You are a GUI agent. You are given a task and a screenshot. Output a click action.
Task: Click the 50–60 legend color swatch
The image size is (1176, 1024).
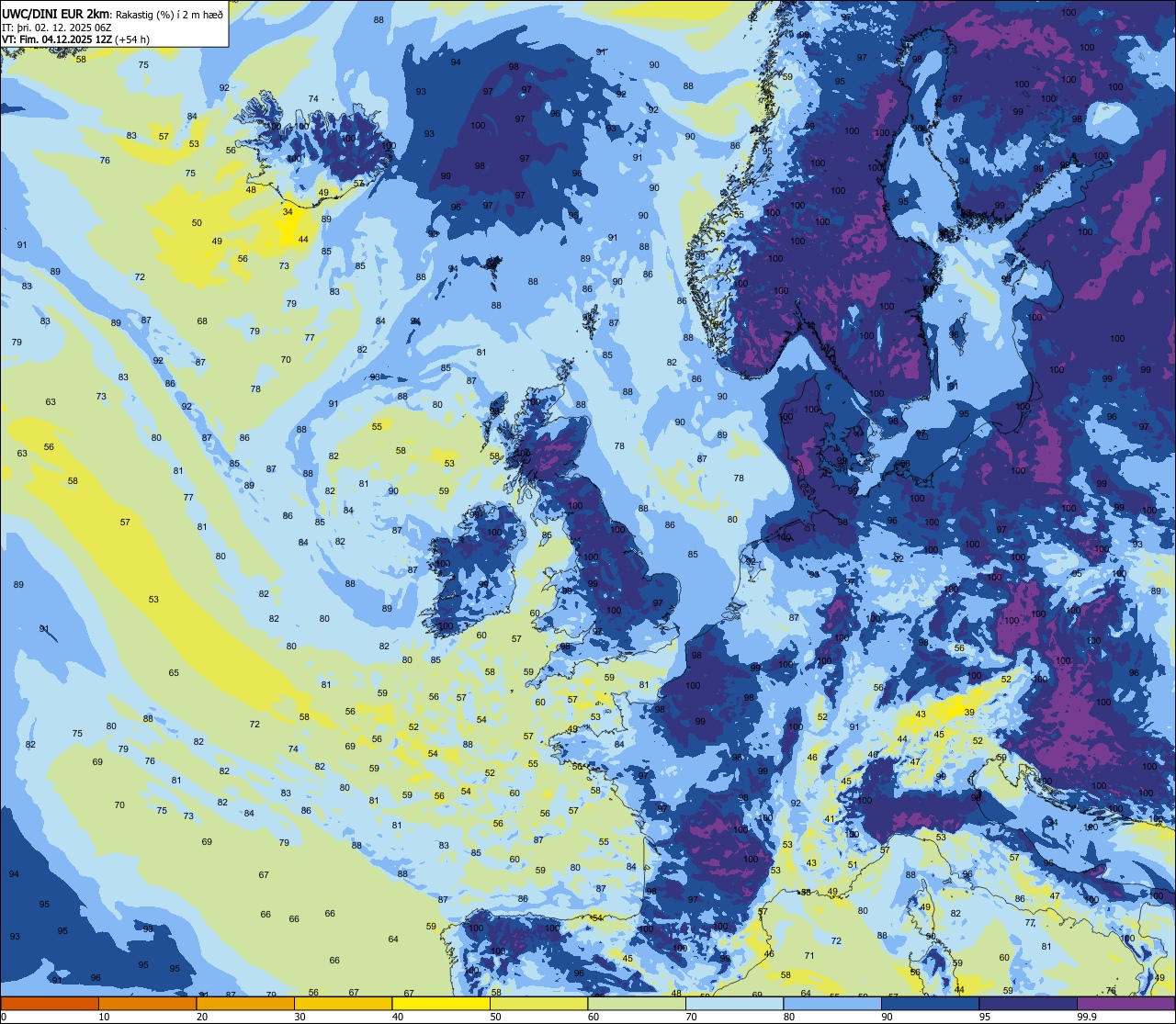[538, 1003]
